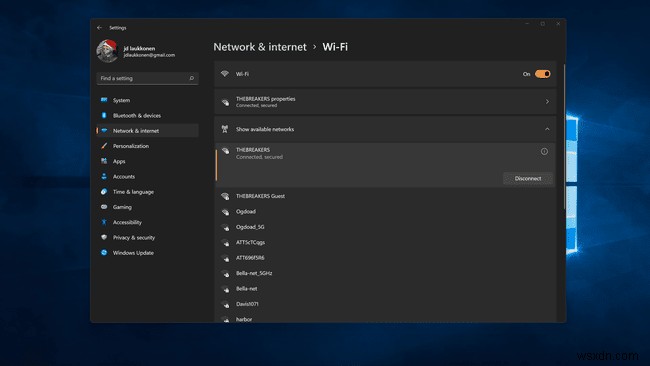Open Time & language settings
This screenshot has width=650, height=366.
pyautogui.click(x=148, y=192)
